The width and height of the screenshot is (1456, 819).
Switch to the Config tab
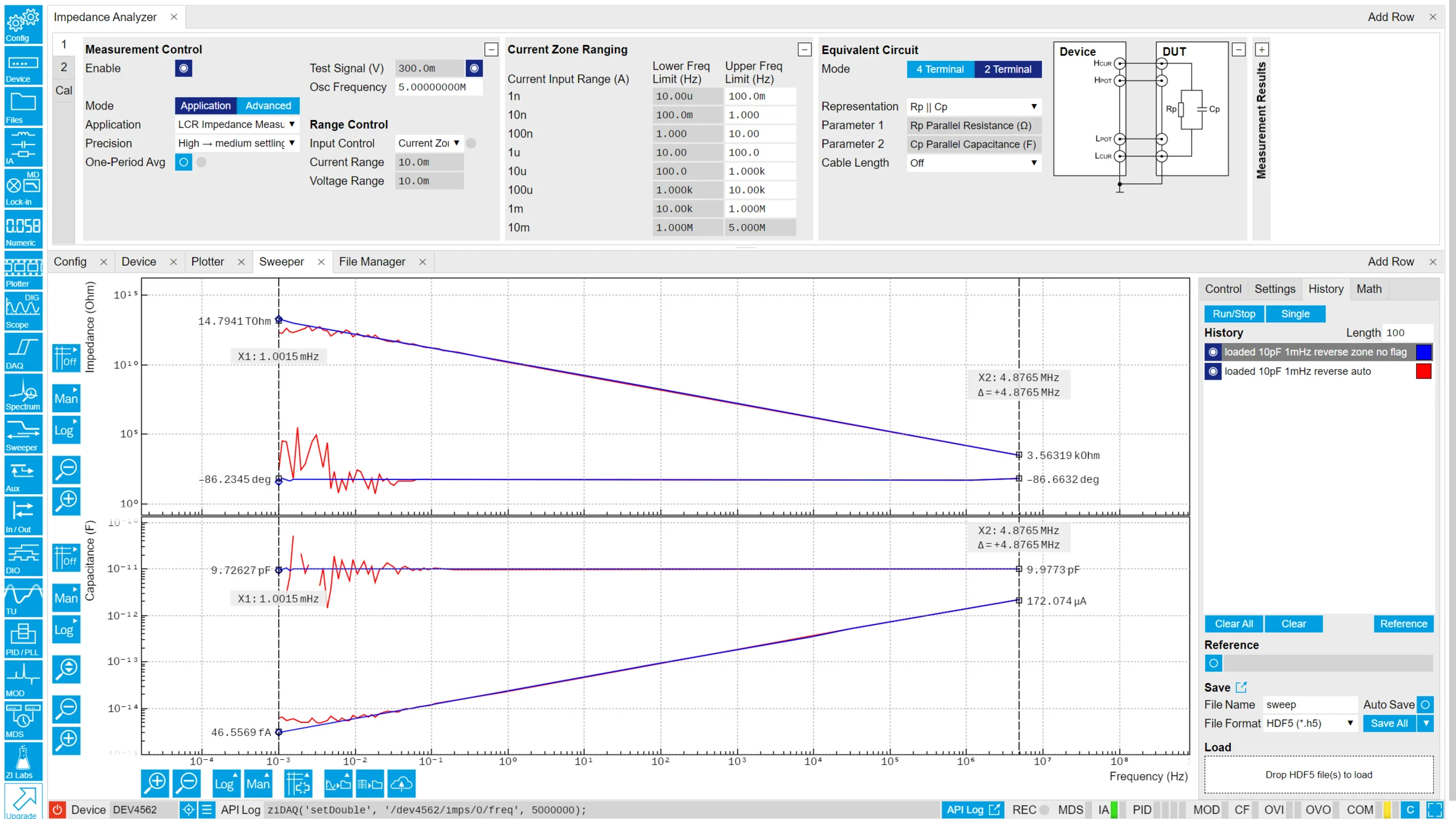click(70, 262)
